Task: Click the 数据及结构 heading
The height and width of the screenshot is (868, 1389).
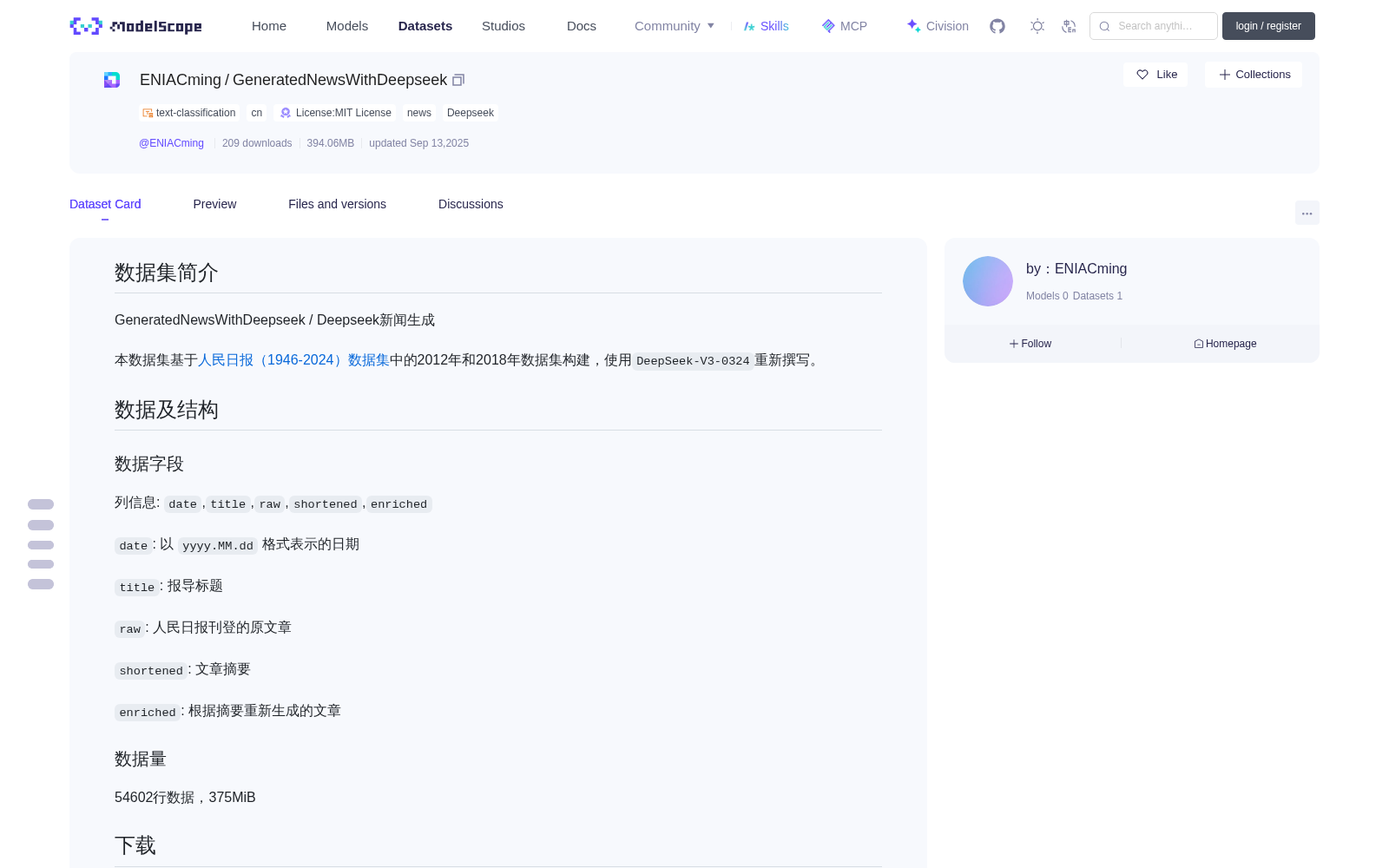Action: [x=167, y=410]
